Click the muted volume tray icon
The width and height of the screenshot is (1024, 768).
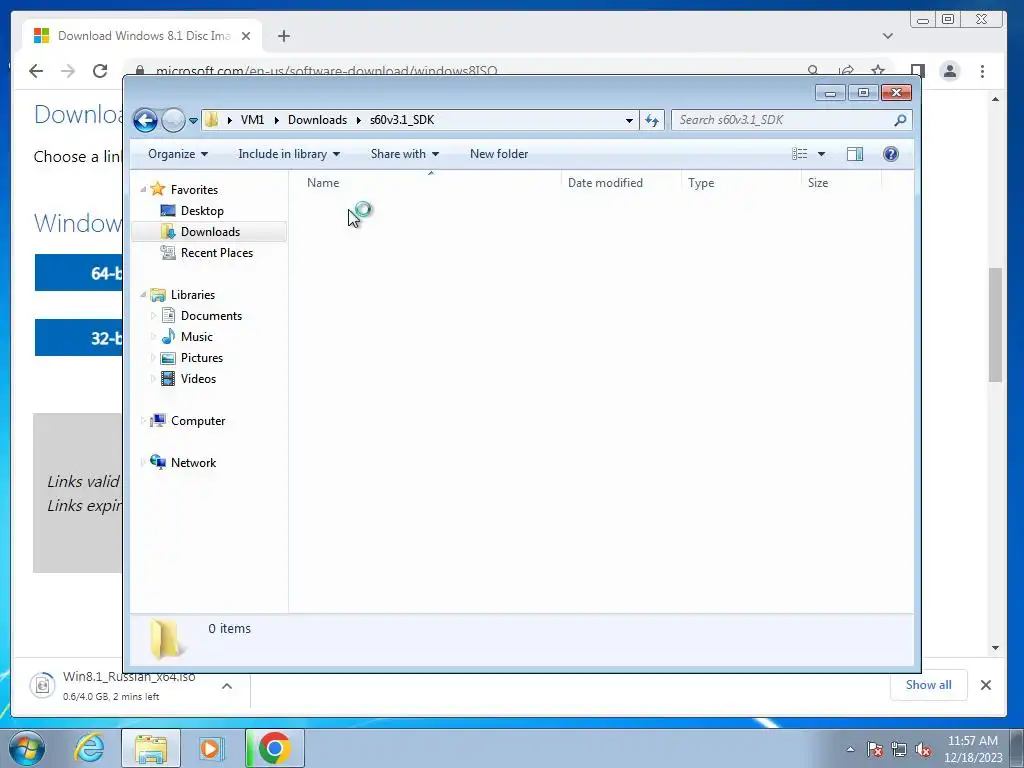(923, 749)
